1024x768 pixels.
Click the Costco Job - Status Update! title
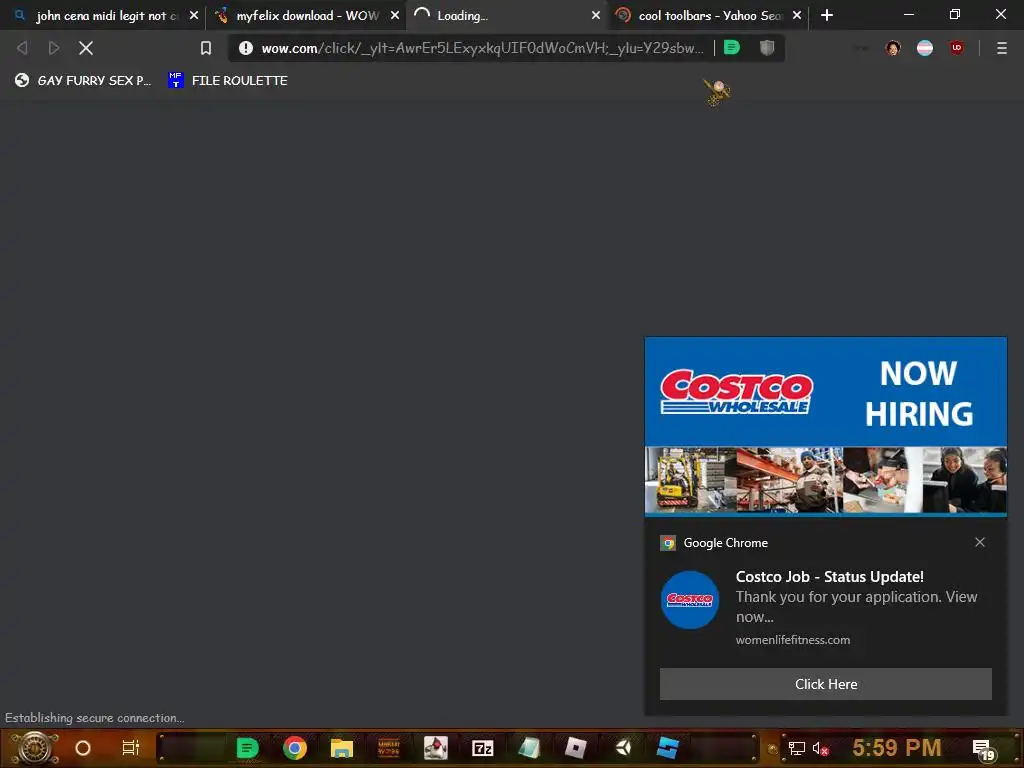click(829, 577)
